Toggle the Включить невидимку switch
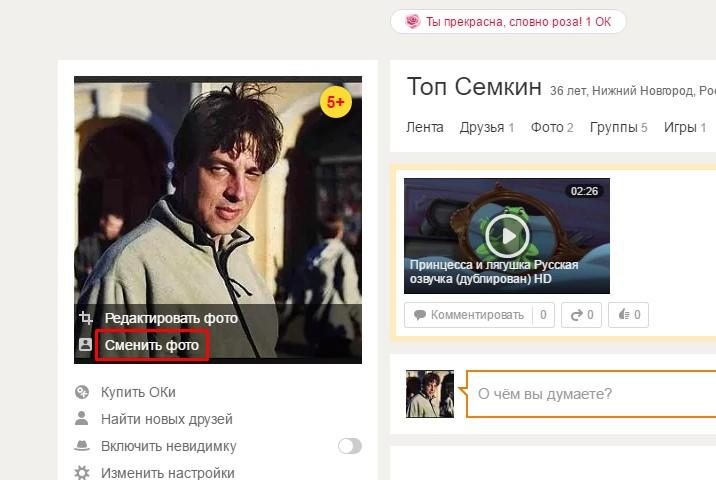 (350, 446)
